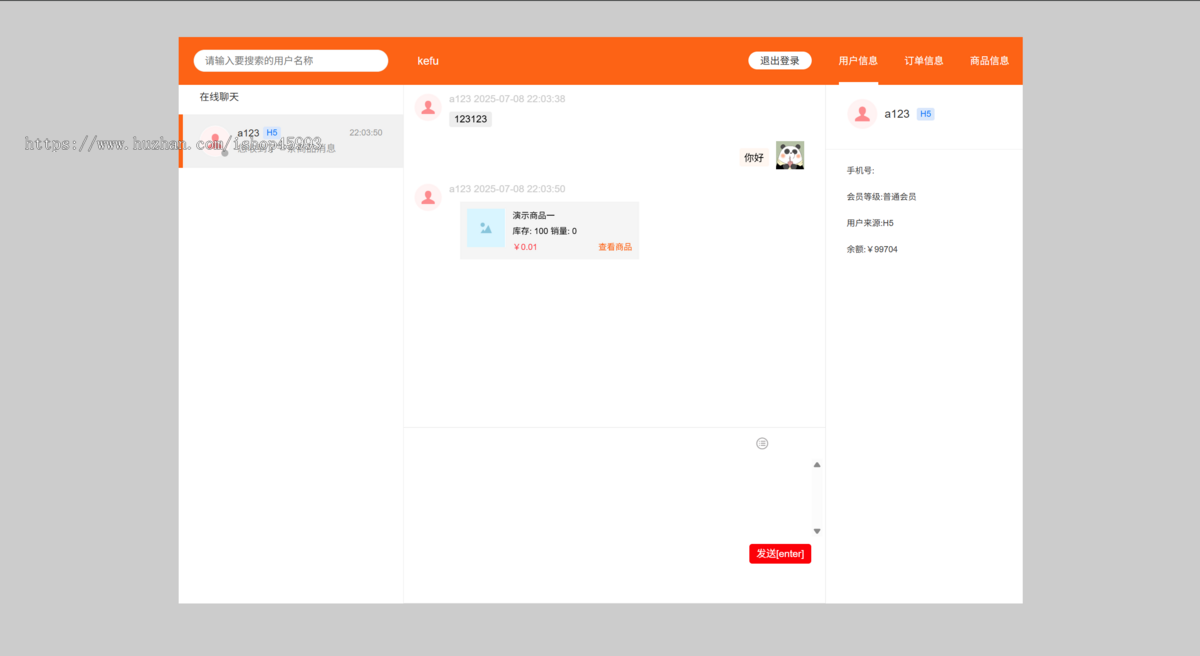This screenshot has height=656, width=1200.
Task: Click the quick reply list icon above input
Action: [762, 443]
